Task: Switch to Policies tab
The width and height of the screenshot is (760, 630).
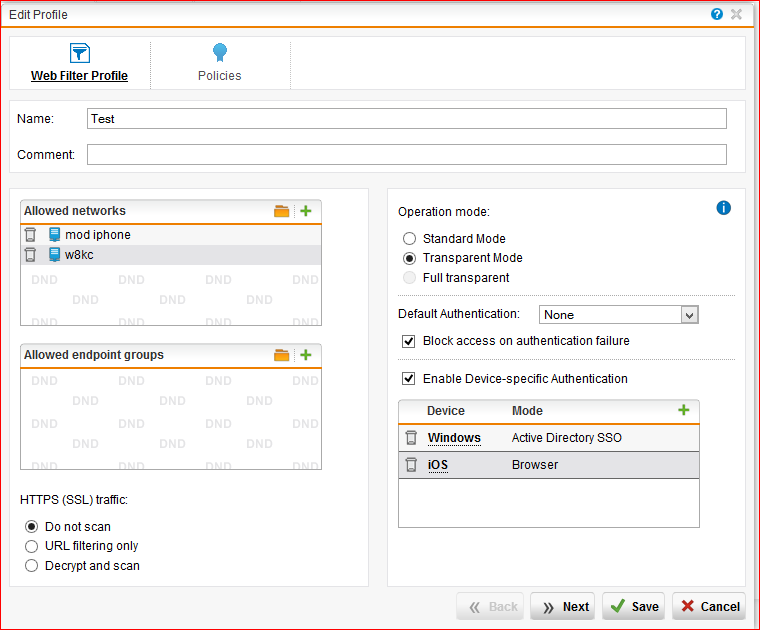Action: (219, 64)
